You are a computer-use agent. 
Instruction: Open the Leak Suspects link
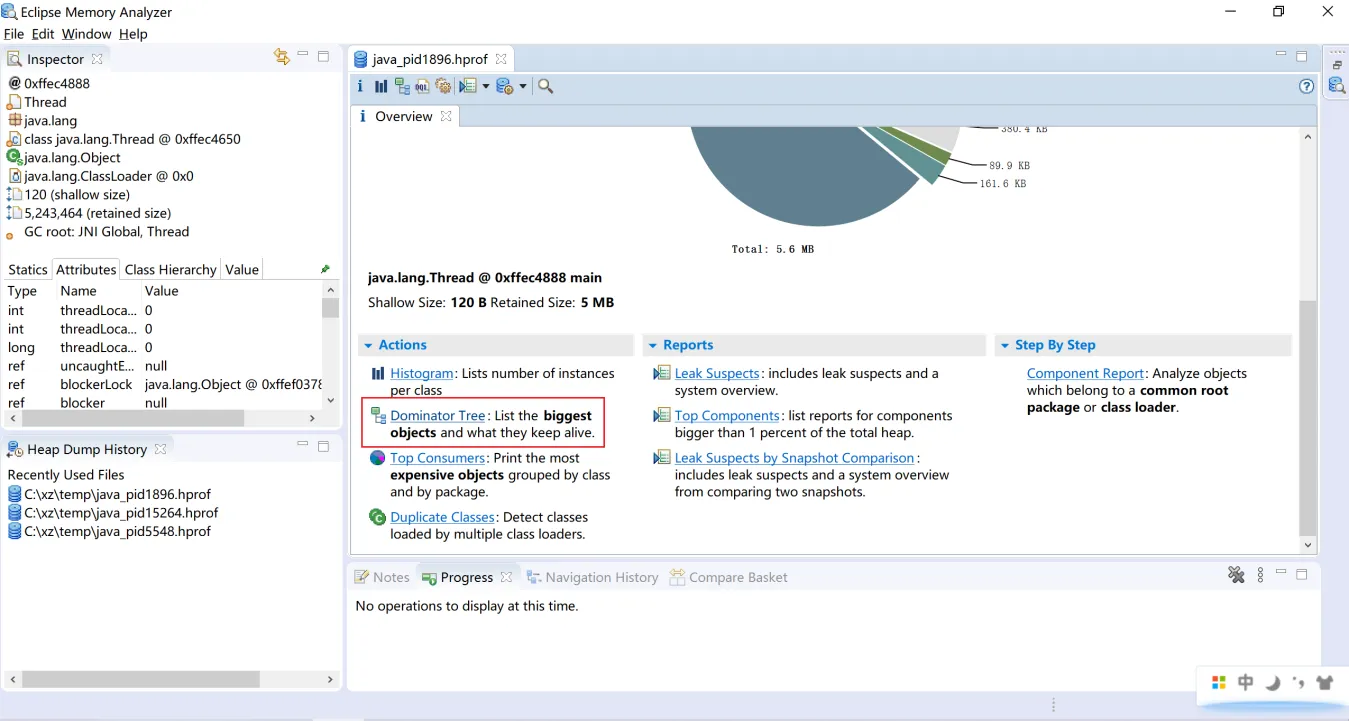(x=717, y=373)
